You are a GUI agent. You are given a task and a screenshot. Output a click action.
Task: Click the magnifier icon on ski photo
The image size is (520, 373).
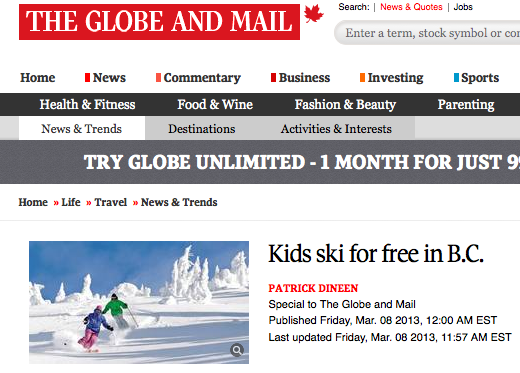(237, 350)
